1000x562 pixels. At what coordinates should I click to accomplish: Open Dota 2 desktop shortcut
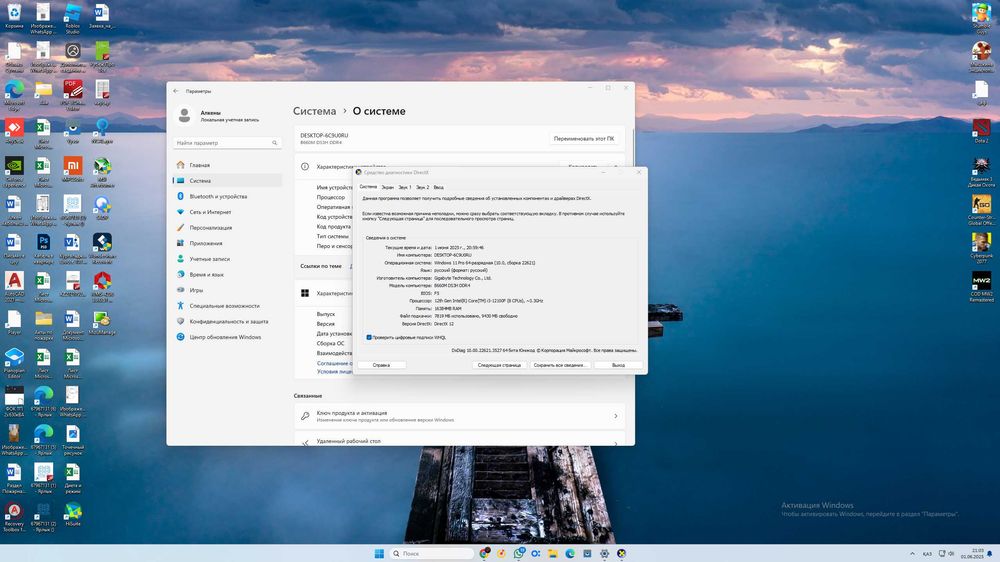[x=982, y=131]
